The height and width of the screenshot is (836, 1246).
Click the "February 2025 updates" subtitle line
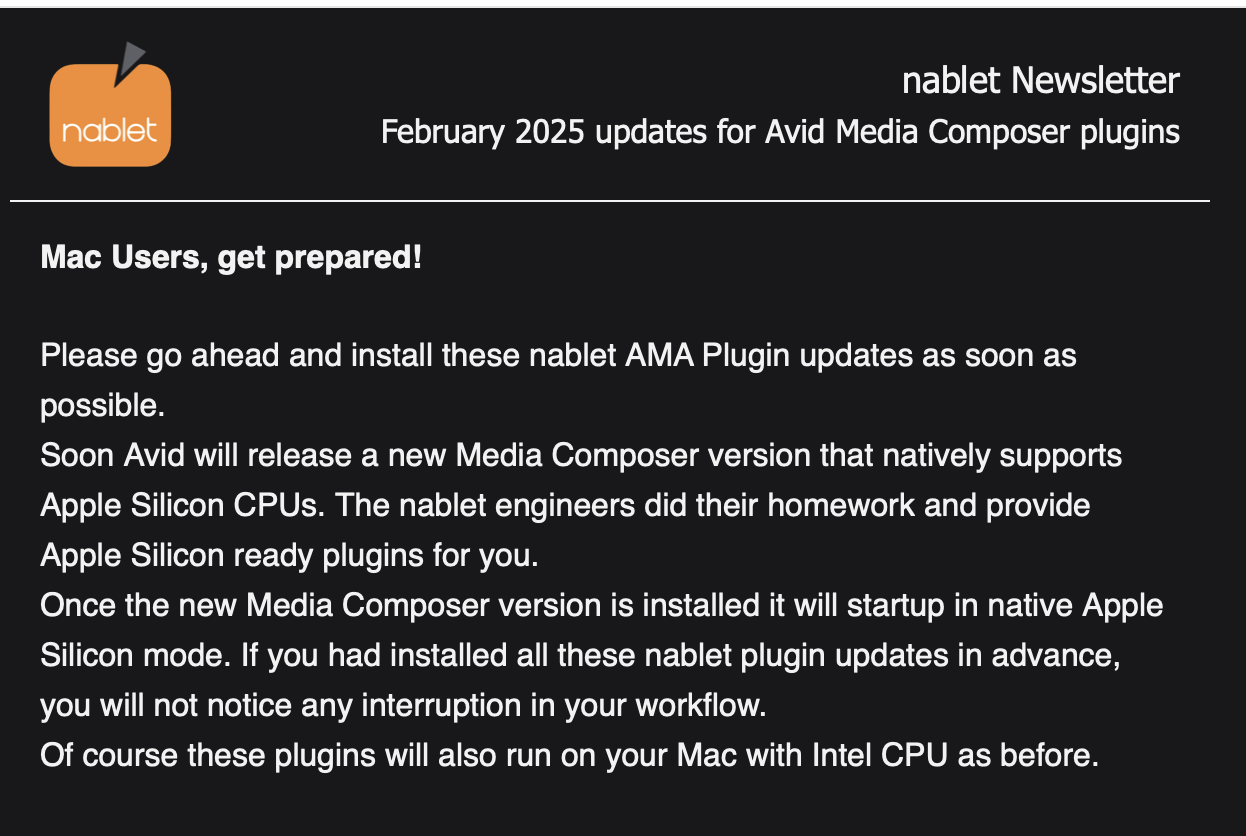[x=780, y=132]
